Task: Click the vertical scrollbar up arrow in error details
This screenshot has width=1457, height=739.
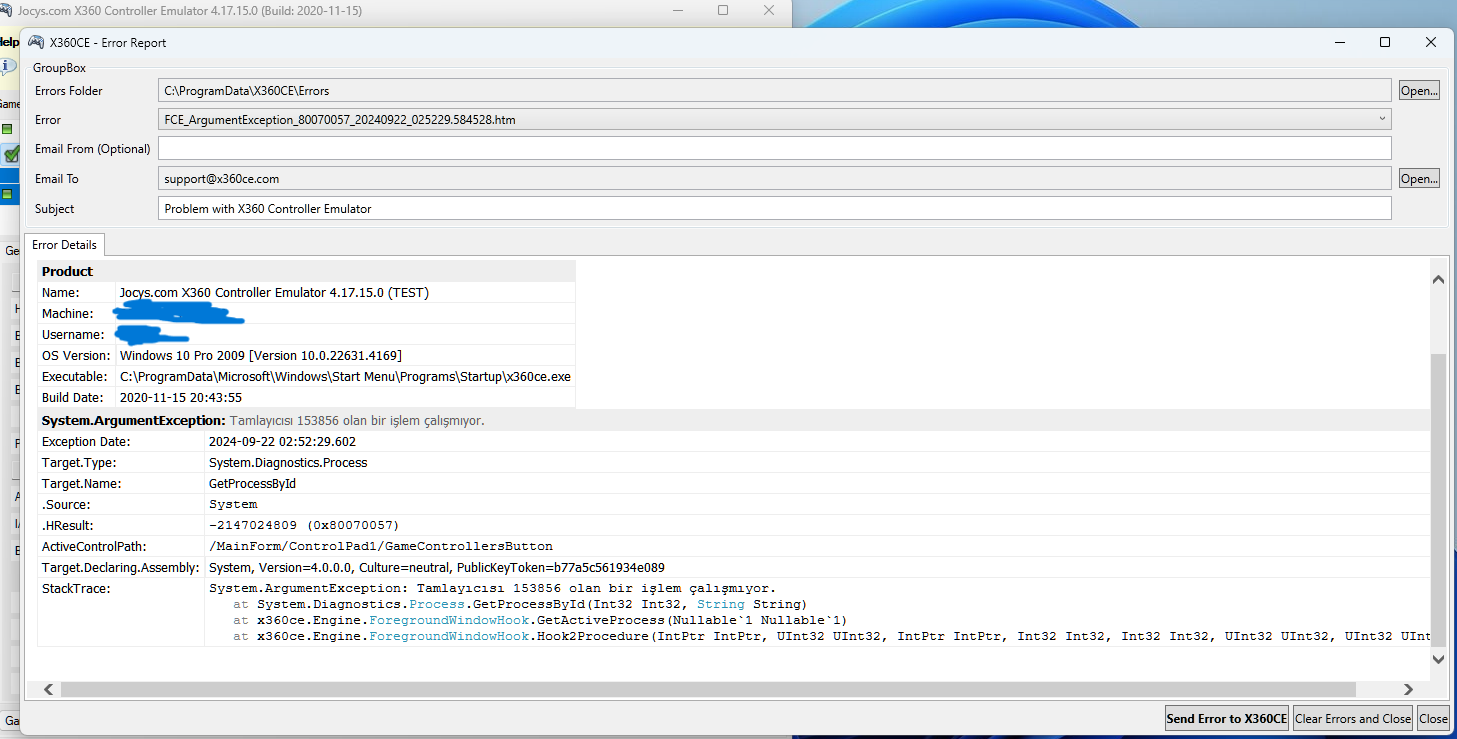Action: (1438, 281)
